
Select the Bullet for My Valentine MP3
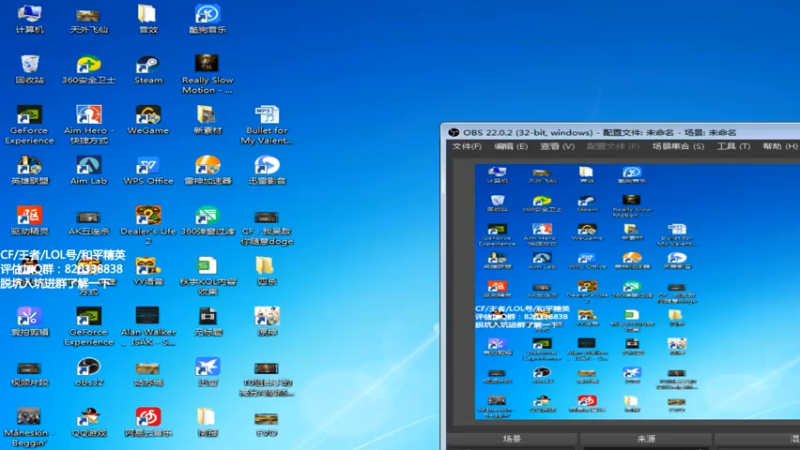[266, 125]
